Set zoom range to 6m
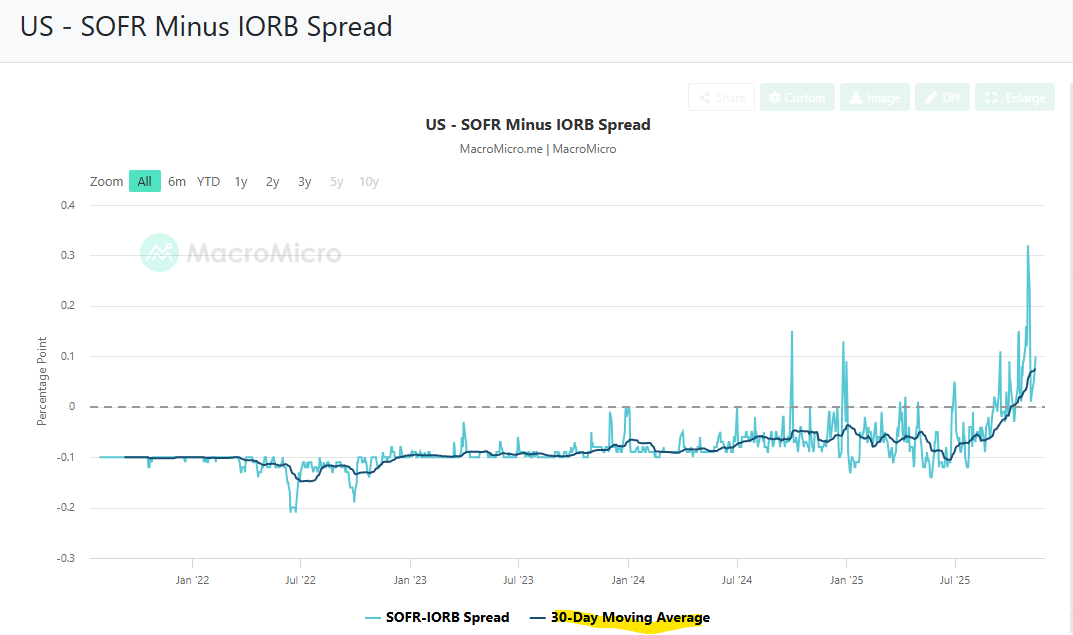 click(x=177, y=181)
